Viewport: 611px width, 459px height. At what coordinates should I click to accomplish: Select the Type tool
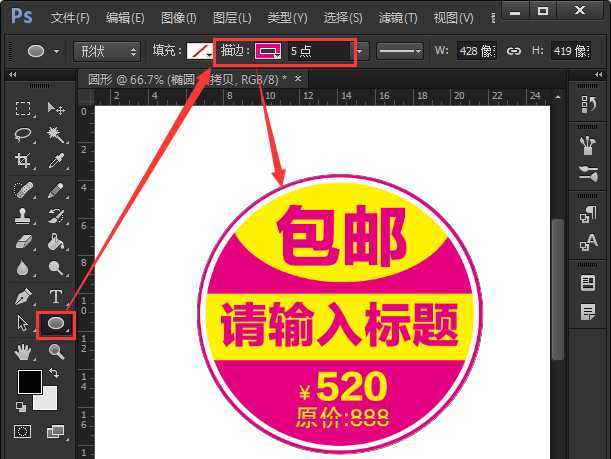pos(56,297)
